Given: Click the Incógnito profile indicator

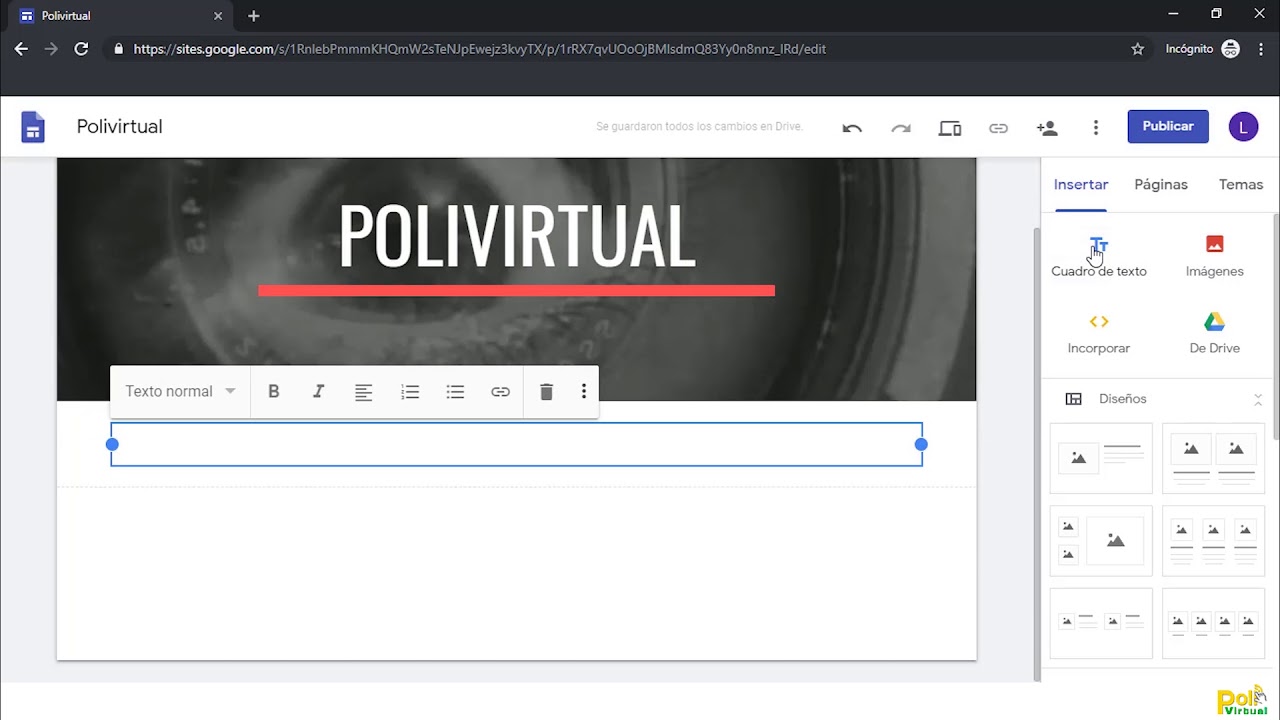Looking at the screenshot, I should point(1202,49).
